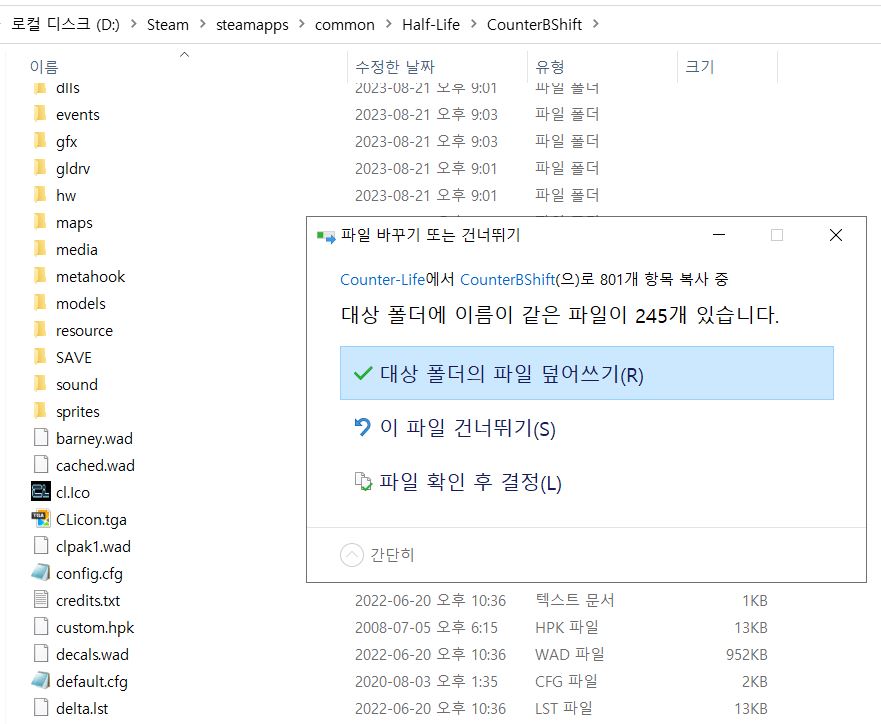Image resolution: width=881 pixels, height=724 pixels.
Task: Click the compare-files icon on decide option
Action: point(363,481)
